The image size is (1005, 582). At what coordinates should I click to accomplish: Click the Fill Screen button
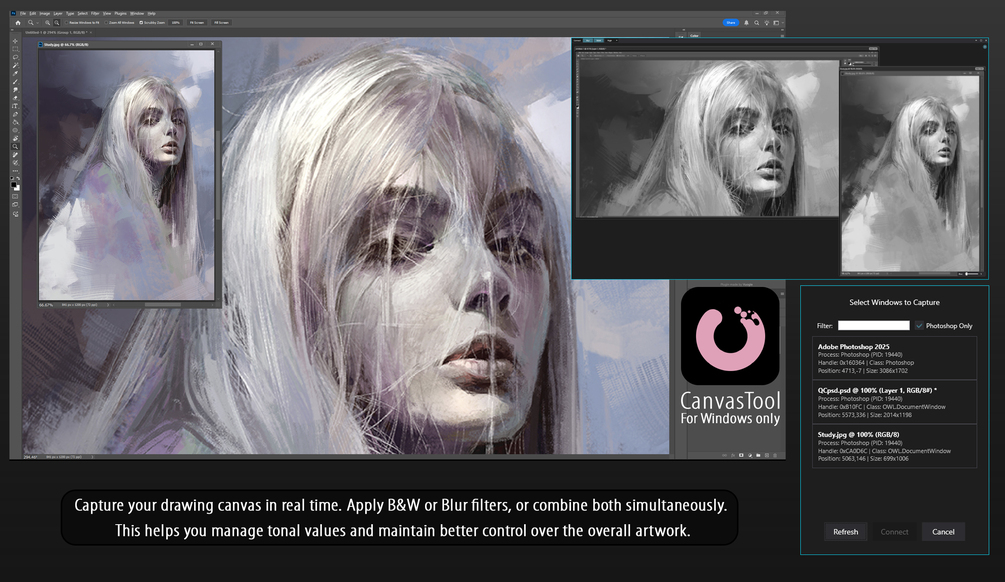(x=221, y=22)
